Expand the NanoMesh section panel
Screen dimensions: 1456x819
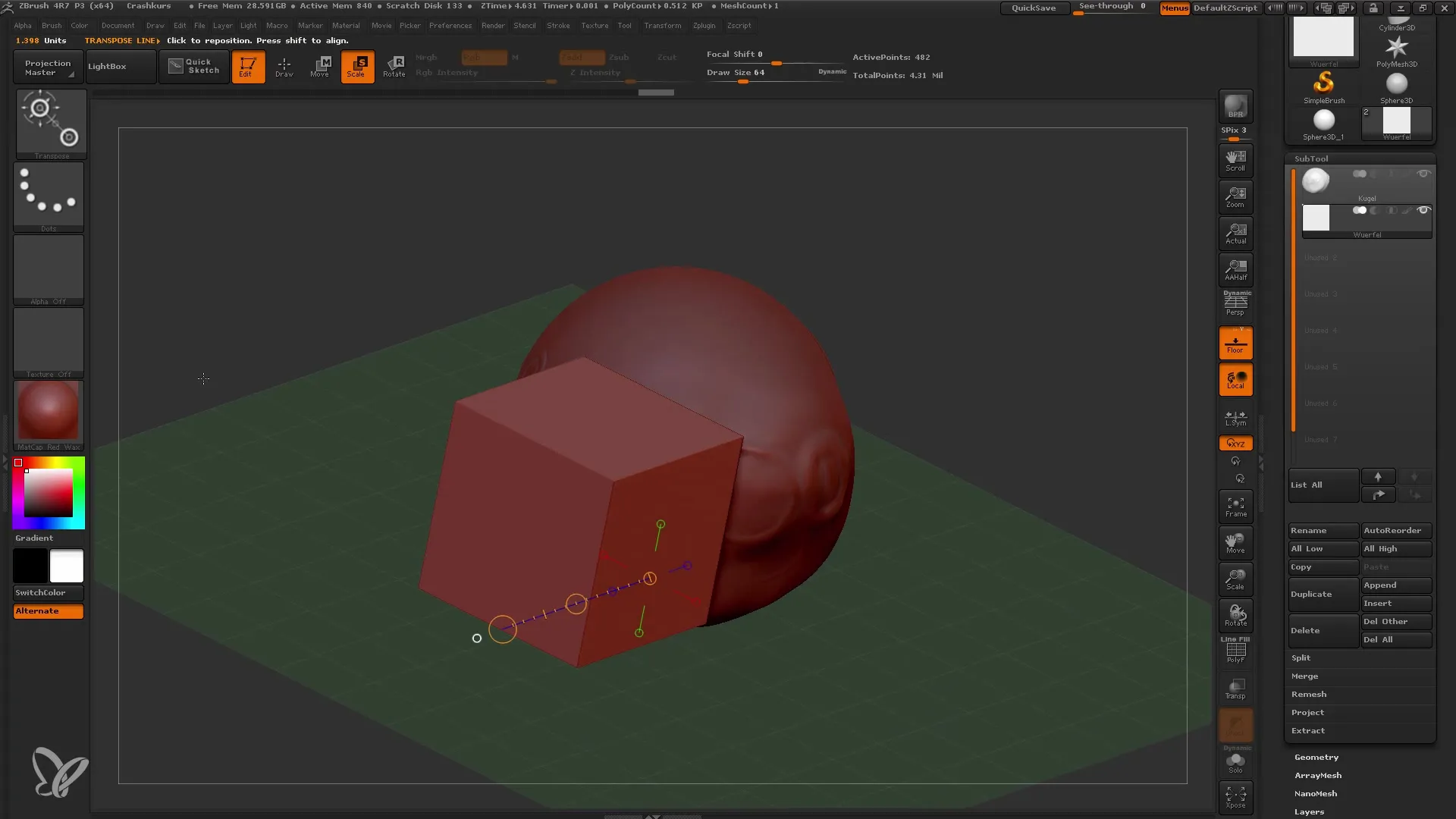tap(1316, 793)
